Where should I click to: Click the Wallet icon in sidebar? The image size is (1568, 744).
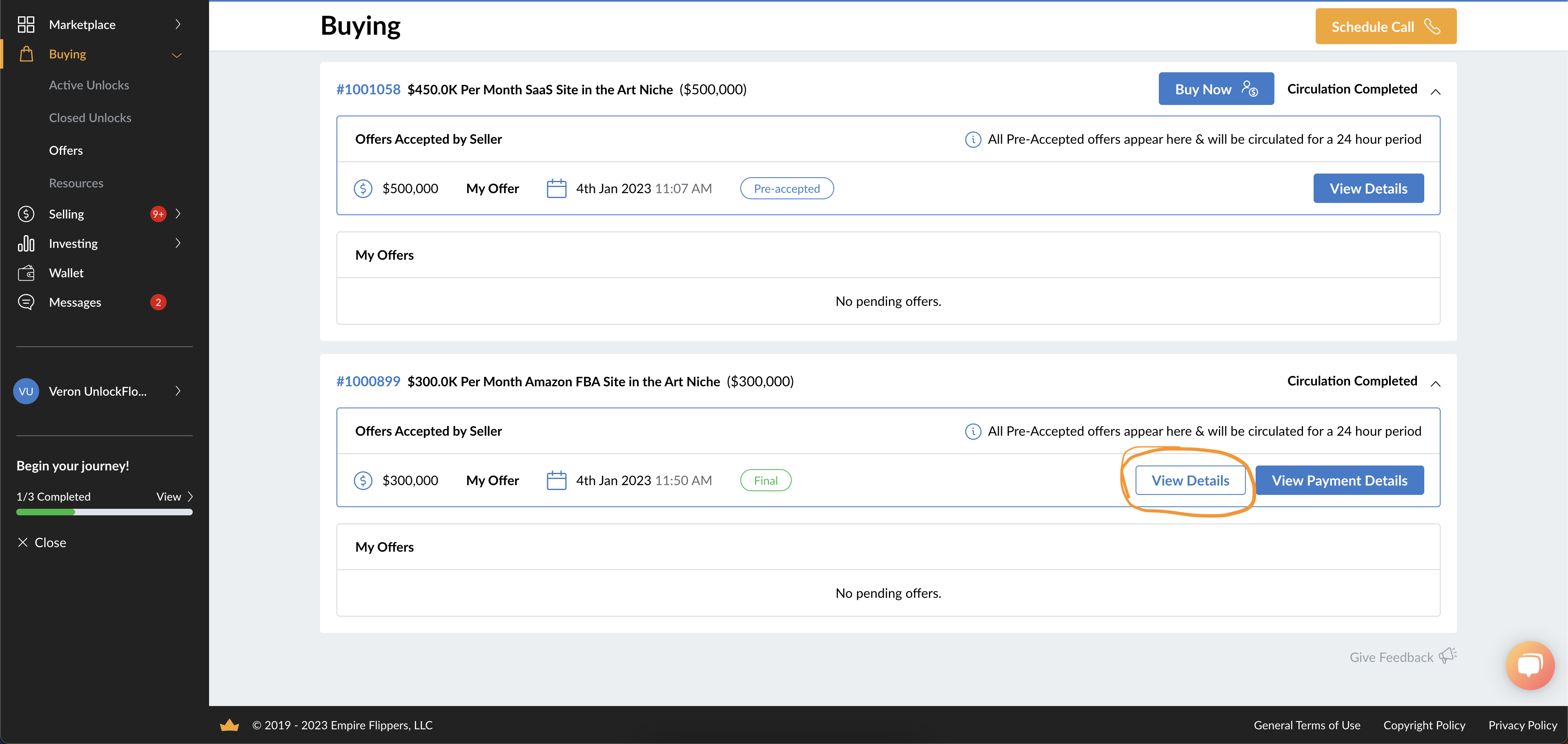coord(26,273)
